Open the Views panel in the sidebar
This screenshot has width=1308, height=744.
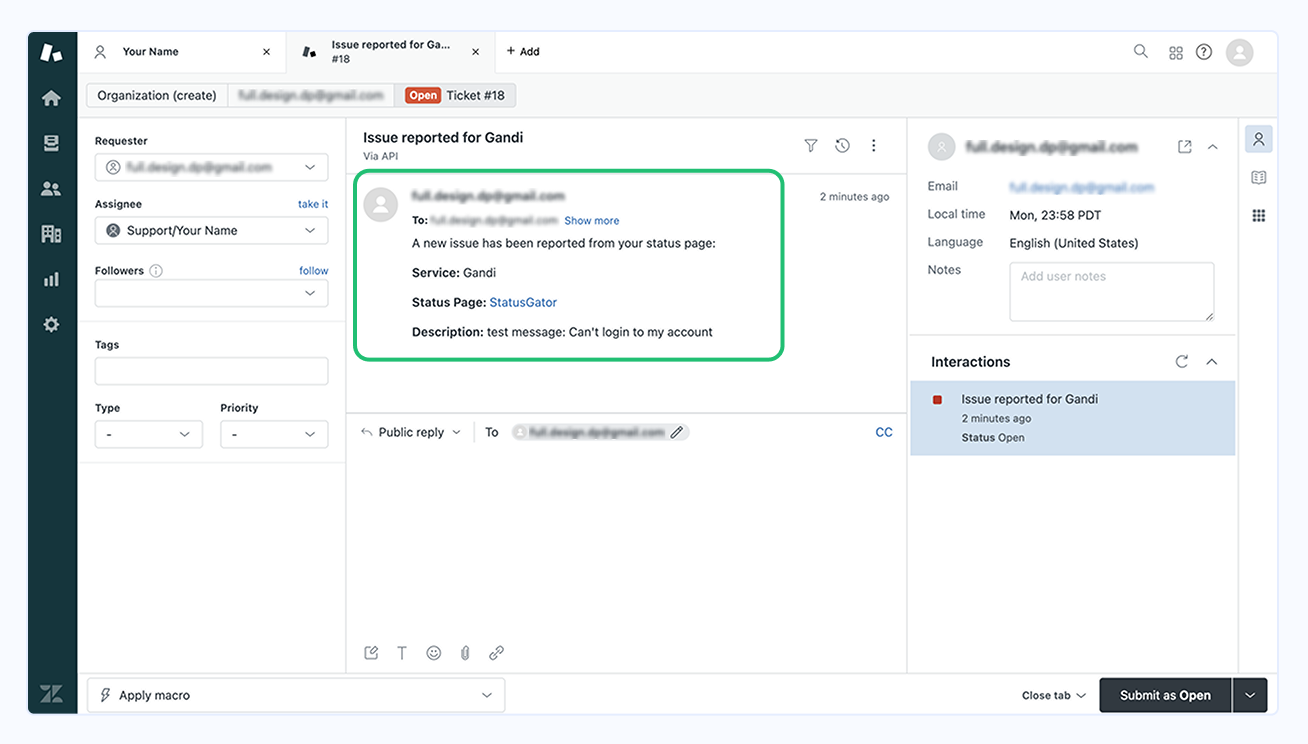tap(51, 142)
